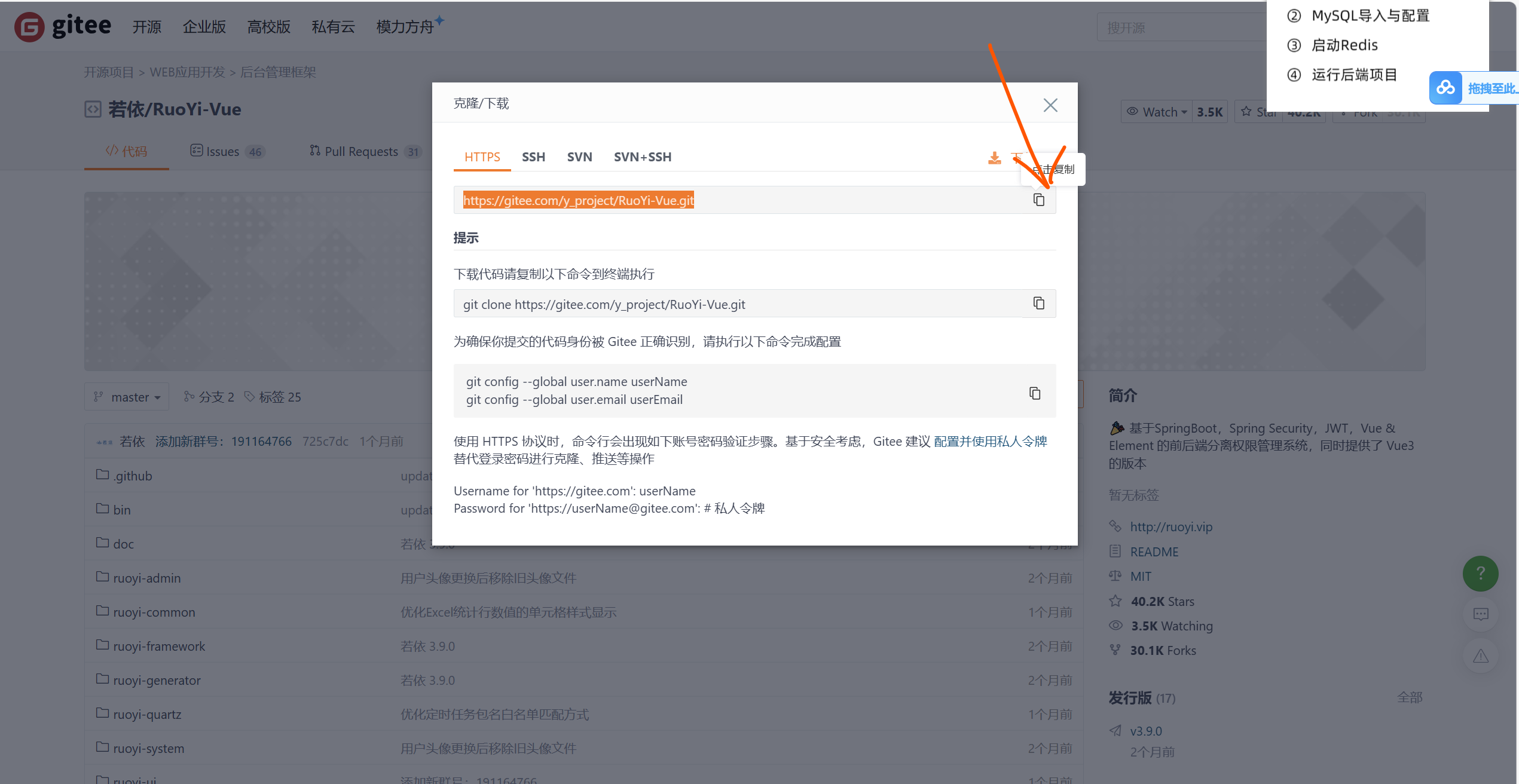Viewport: 1519px width, 784px height.
Task: Go to 开源项目 breadcrumb
Action: pyautogui.click(x=109, y=72)
